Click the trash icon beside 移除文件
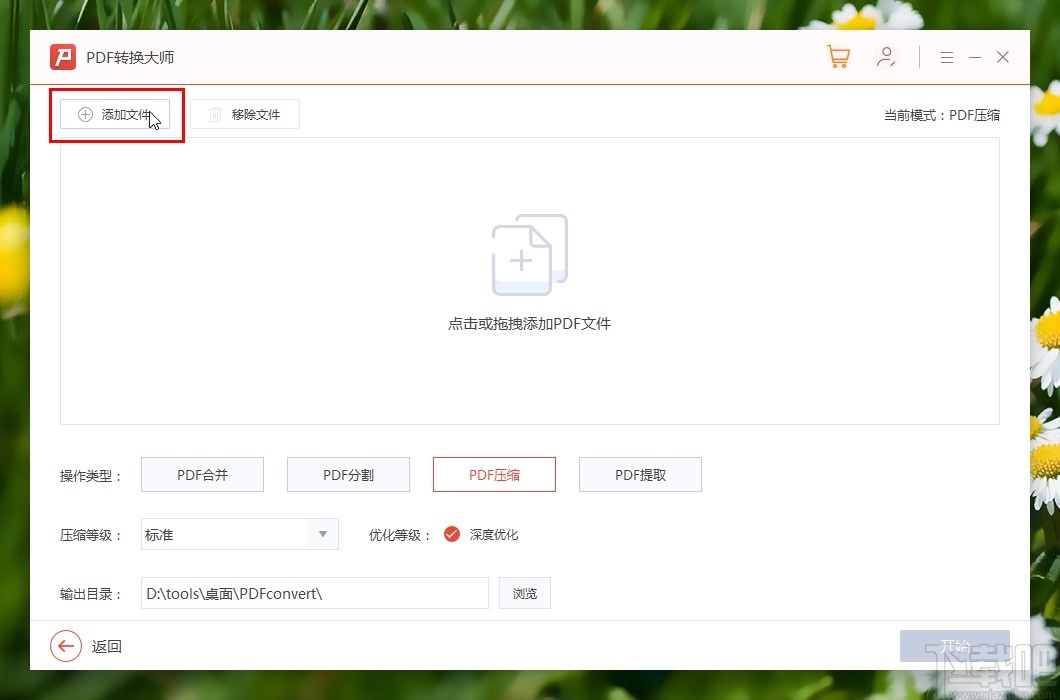This screenshot has width=1060, height=700. [215, 114]
